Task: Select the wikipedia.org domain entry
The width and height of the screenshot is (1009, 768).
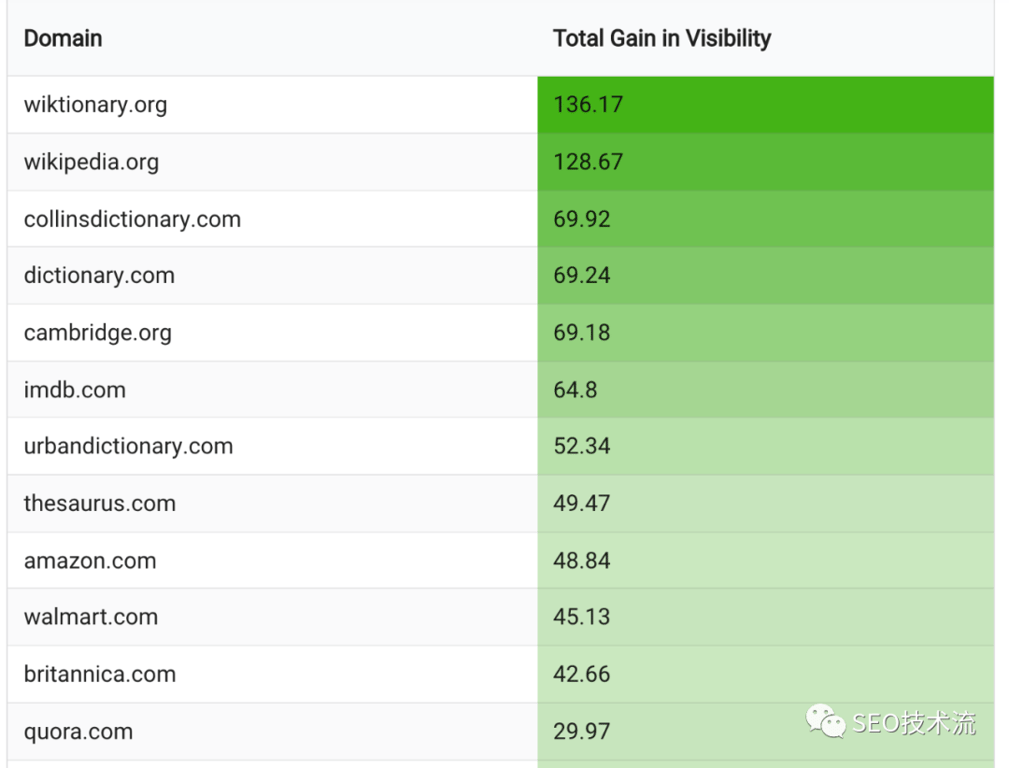Action: 91,162
